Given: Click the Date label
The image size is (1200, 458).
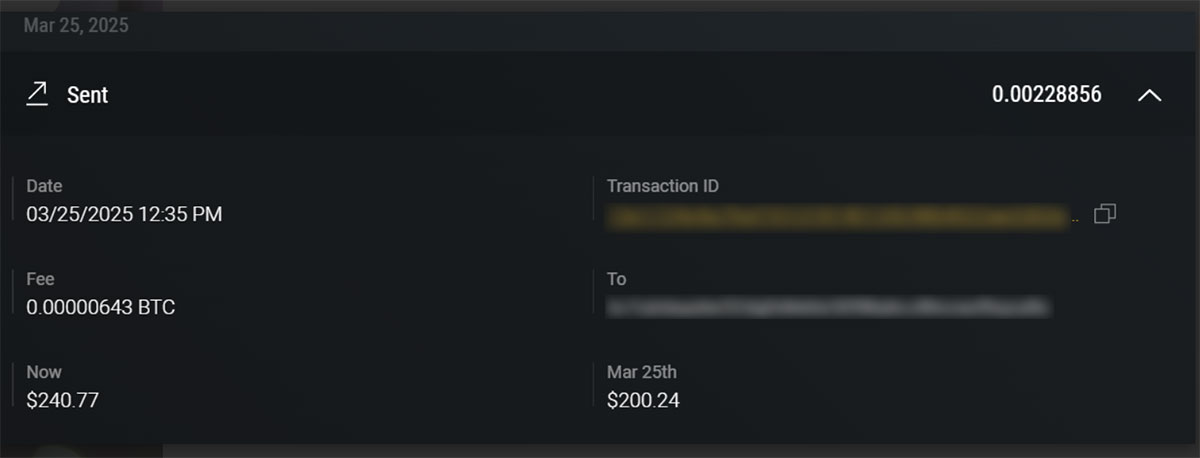Looking at the screenshot, I should pyautogui.click(x=44, y=186).
